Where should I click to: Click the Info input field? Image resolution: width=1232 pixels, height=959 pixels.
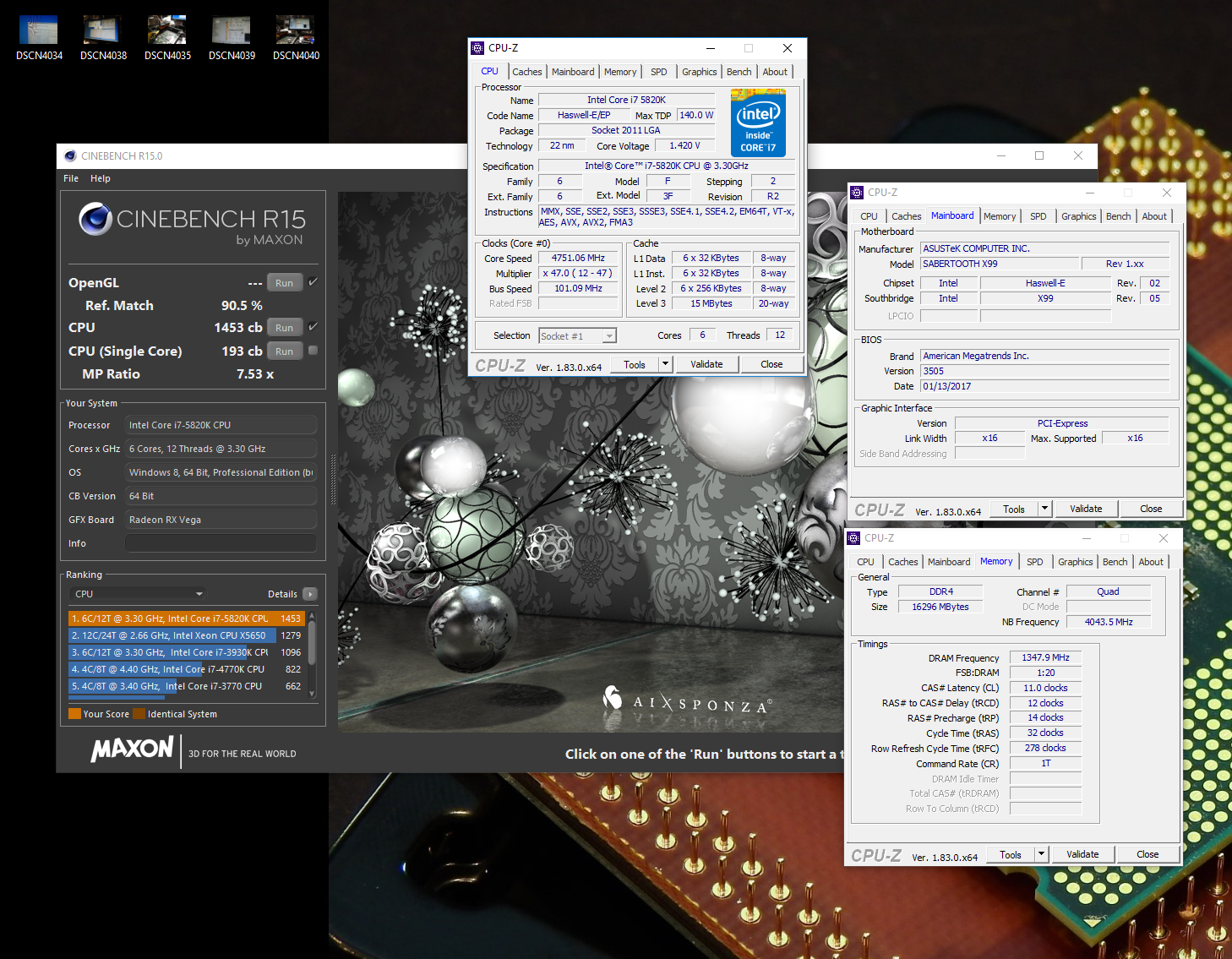point(221,543)
